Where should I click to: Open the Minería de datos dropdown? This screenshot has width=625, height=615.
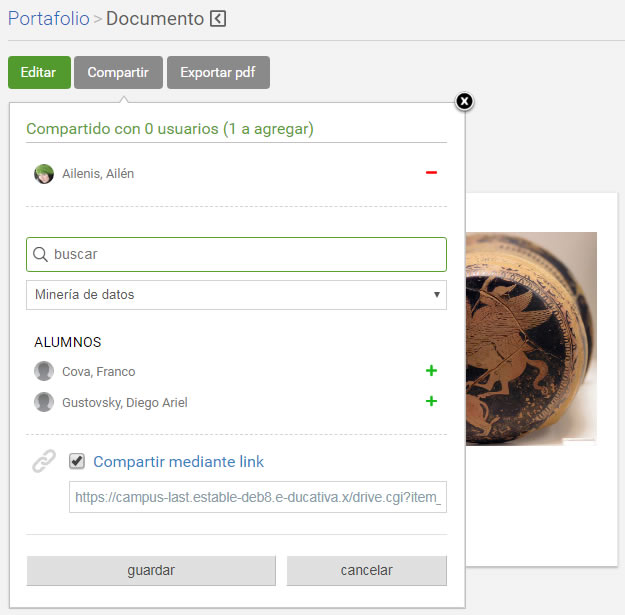pyautogui.click(x=236, y=295)
